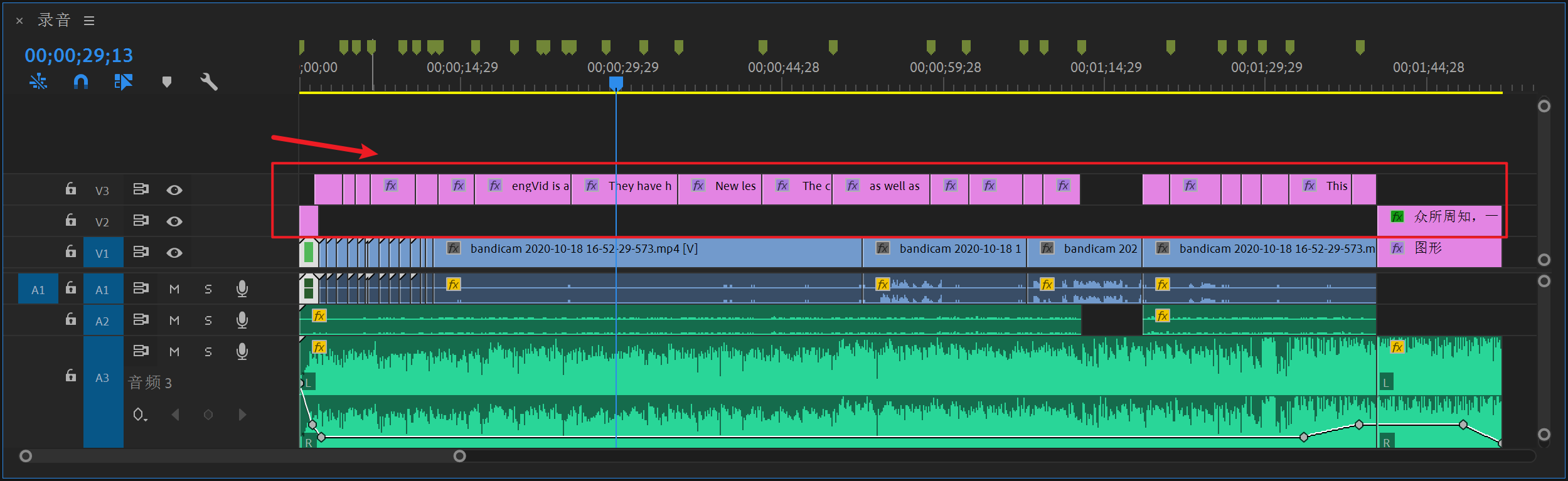Toggle sync lock on V1
Viewport: 1568px width, 481px height.
pyautogui.click(x=141, y=251)
